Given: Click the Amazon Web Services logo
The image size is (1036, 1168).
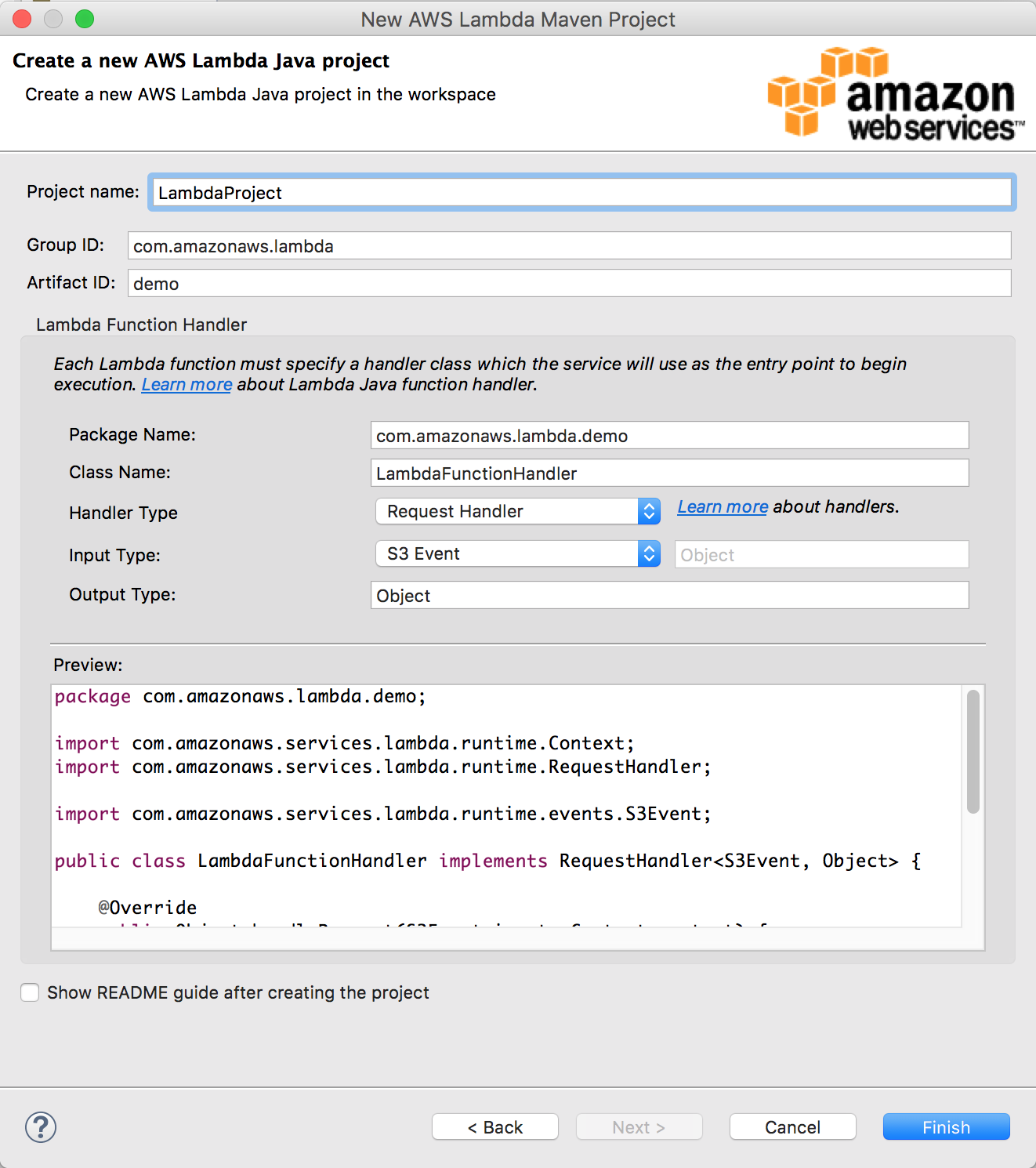Looking at the screenshot, I should (895, 94).
